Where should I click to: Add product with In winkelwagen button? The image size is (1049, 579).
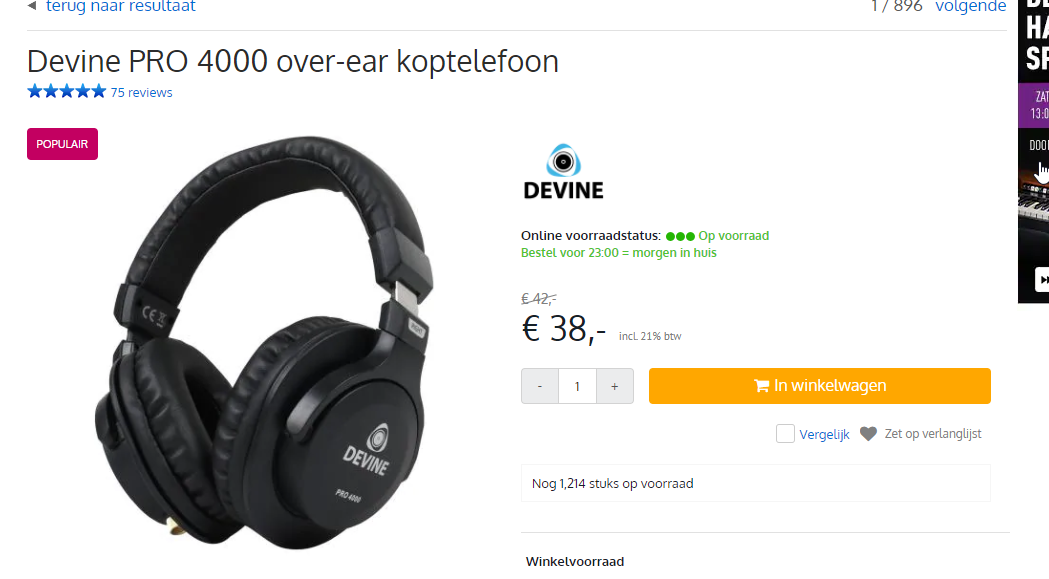pos(820,386)
